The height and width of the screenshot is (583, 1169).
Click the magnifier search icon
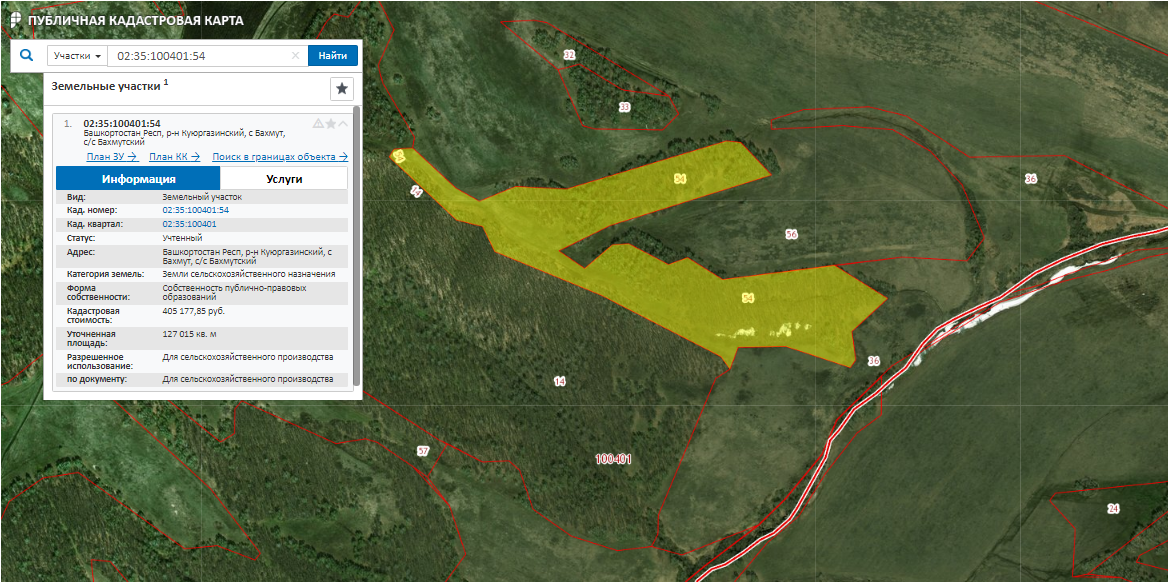[27, 56]
